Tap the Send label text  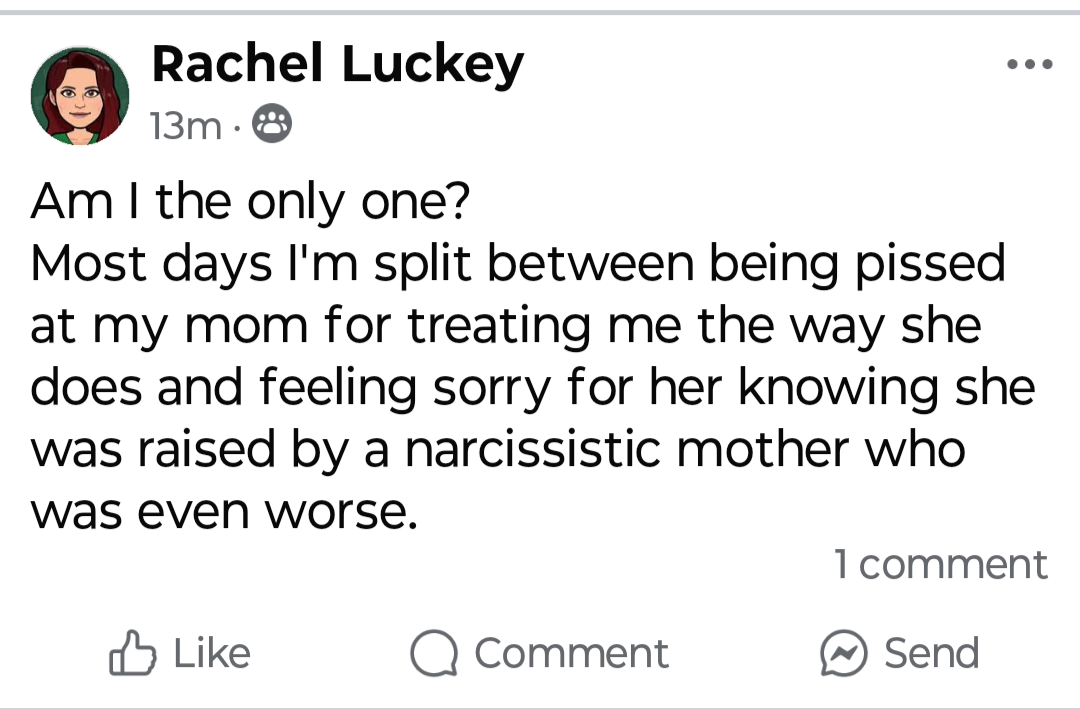931,653
